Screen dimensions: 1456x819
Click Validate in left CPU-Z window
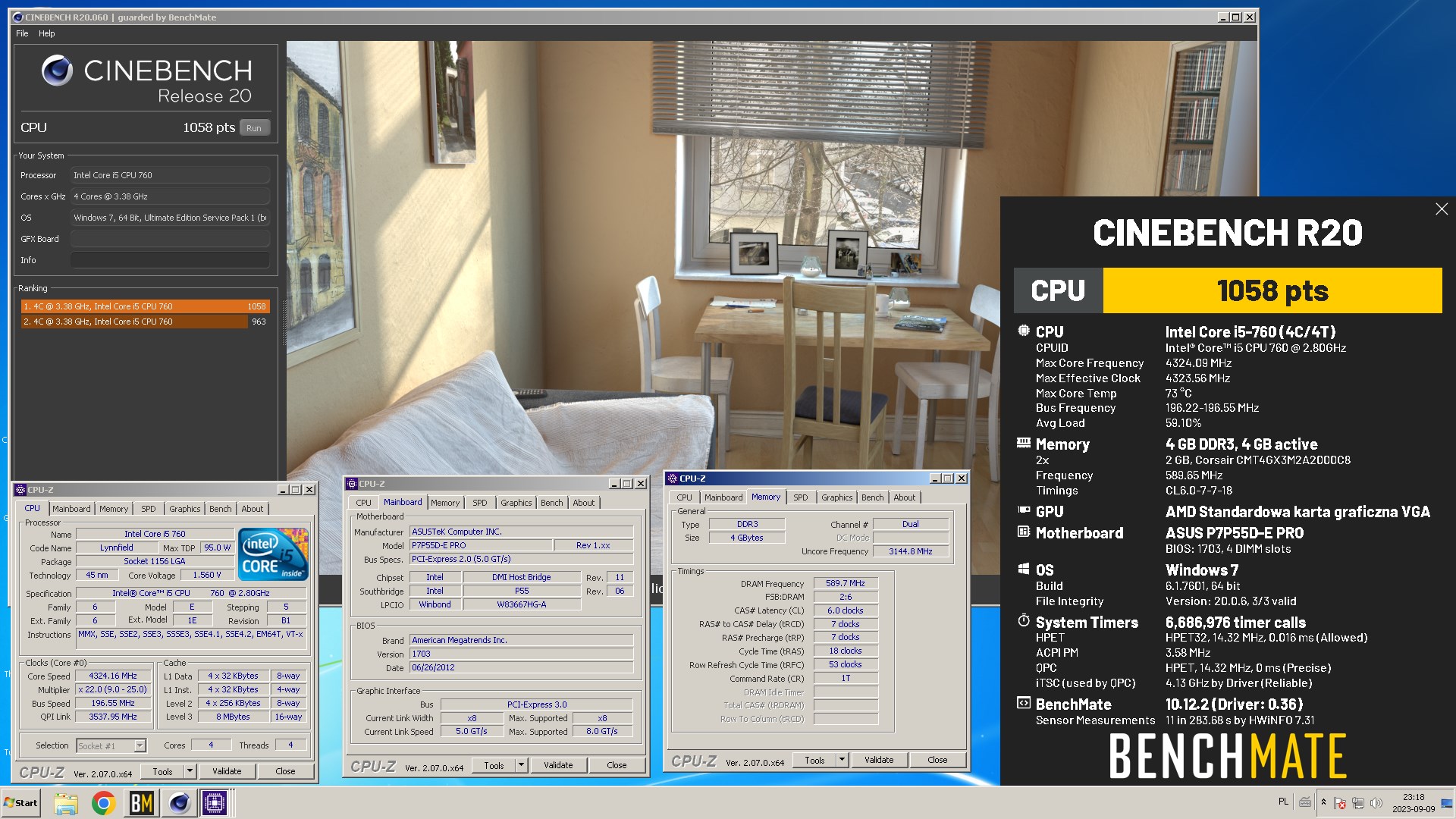point(227,771)
